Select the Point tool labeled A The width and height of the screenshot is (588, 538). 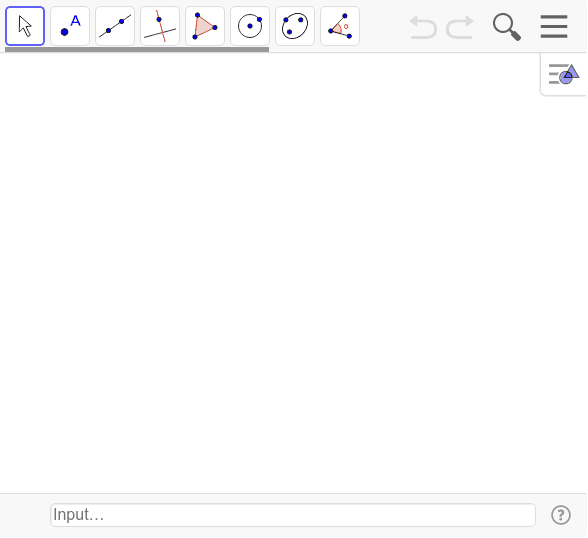coord(70,26)
